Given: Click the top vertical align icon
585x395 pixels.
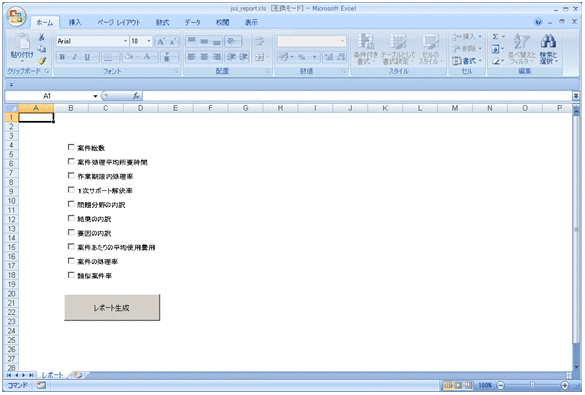Looking at the screenshot, I should click(x=191, y=41).
